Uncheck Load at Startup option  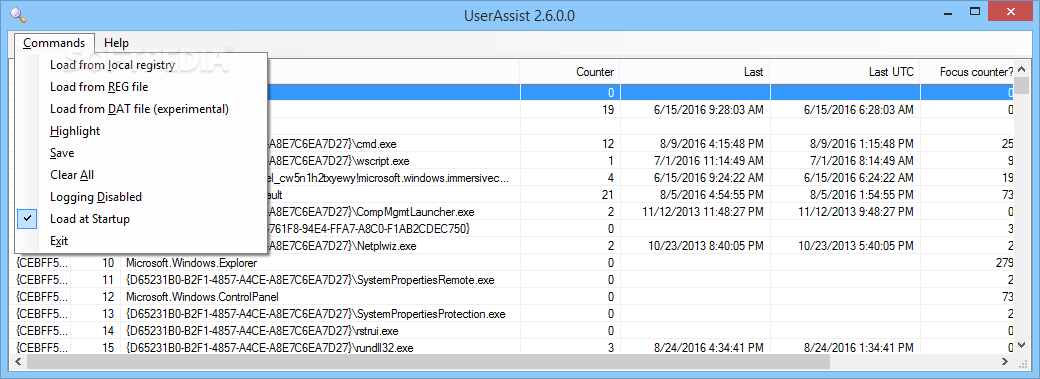(x=141, y=219)
